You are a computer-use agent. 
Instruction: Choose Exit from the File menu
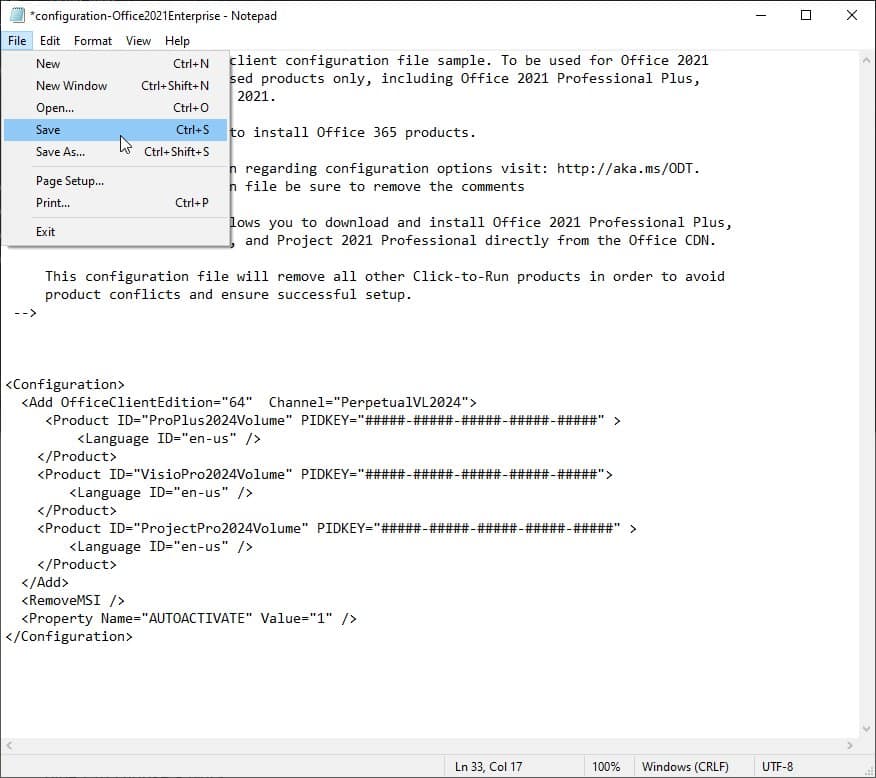116,232
